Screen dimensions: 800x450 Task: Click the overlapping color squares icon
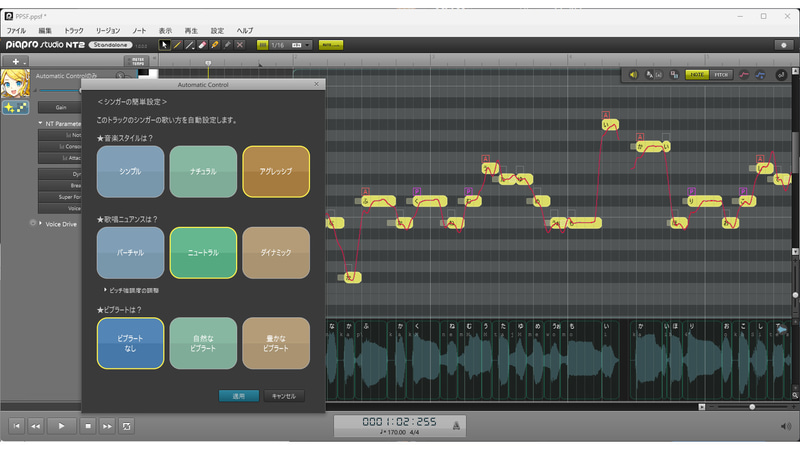[674, 75]
